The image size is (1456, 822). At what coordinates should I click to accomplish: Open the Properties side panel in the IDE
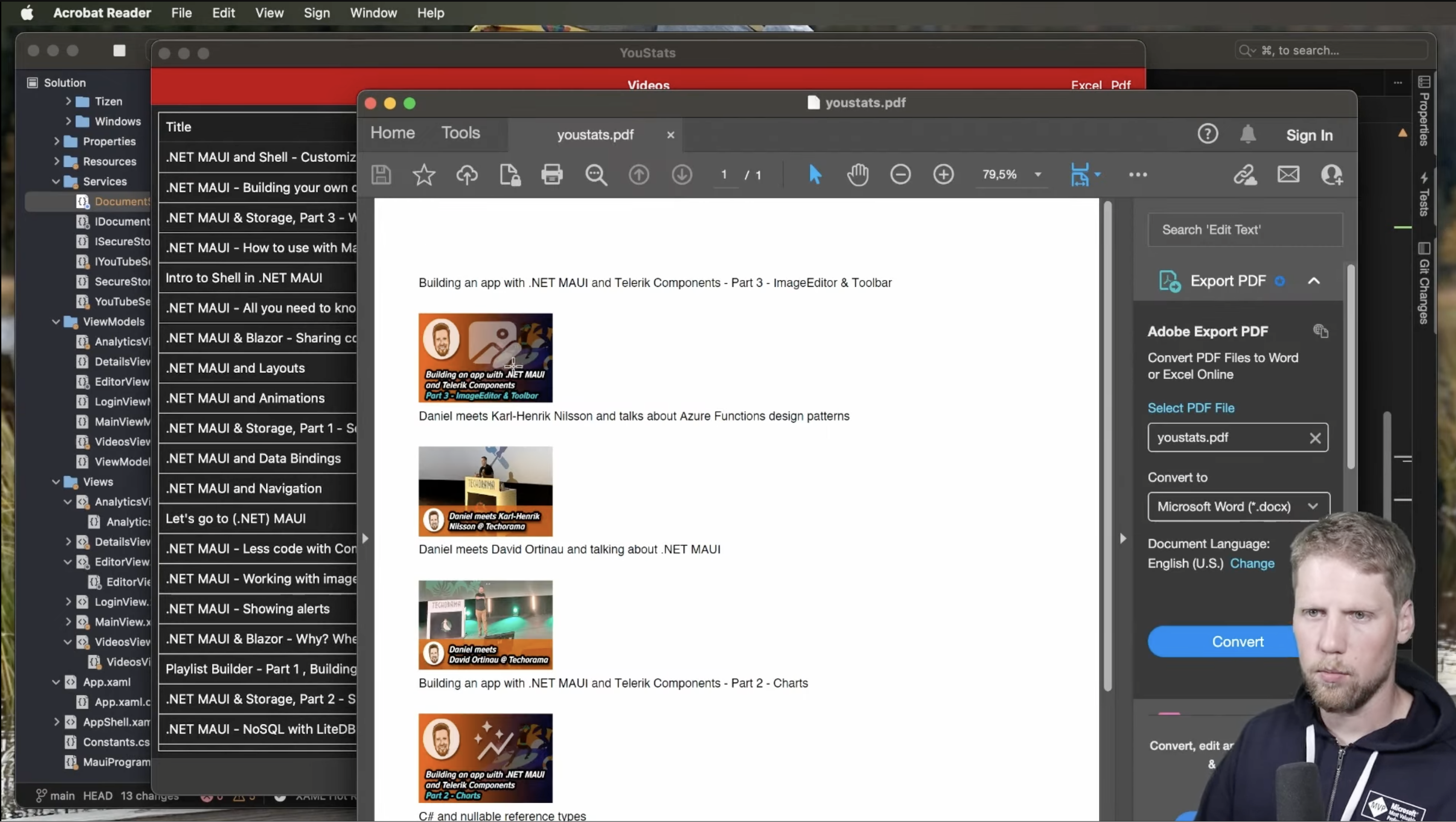(1424, 111)
